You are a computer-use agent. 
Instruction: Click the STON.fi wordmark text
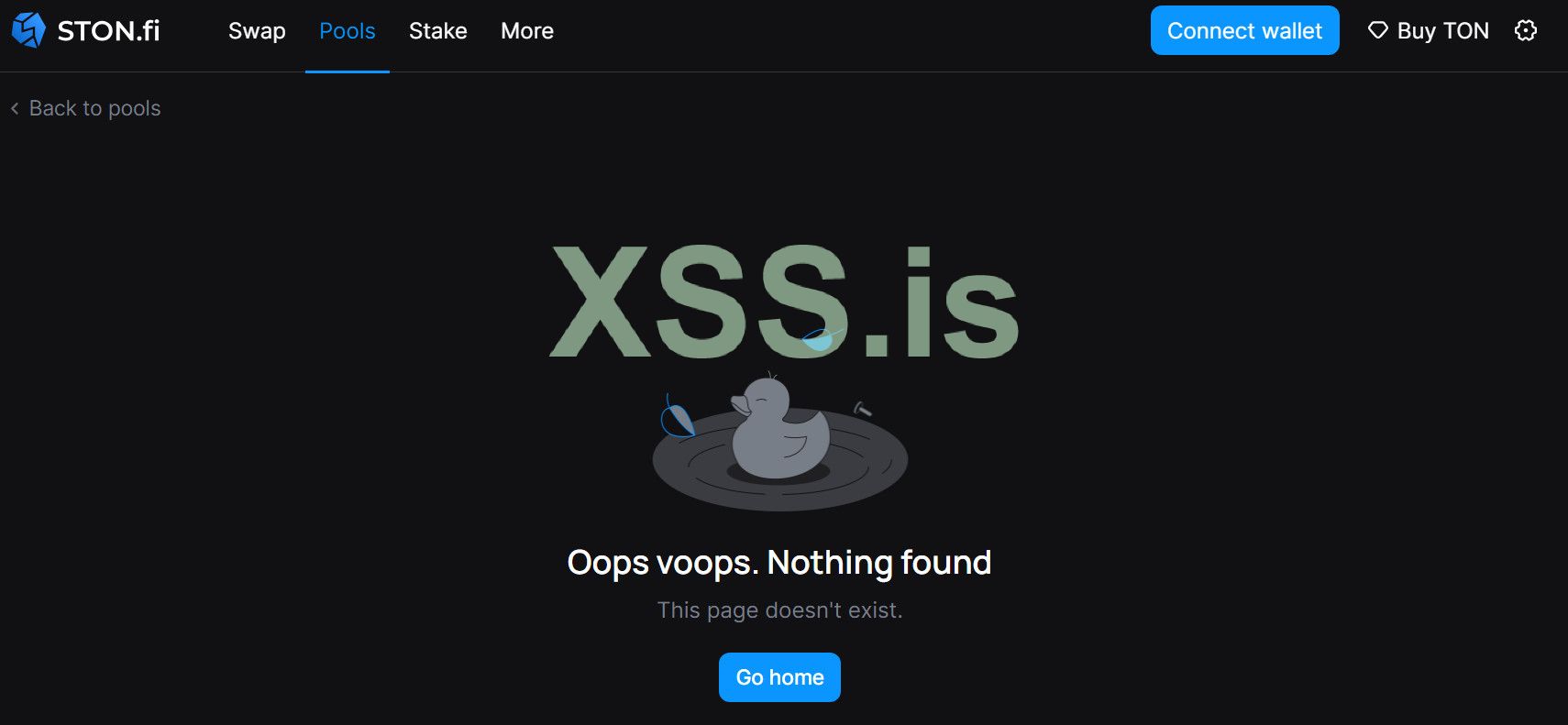pos(108,31)
